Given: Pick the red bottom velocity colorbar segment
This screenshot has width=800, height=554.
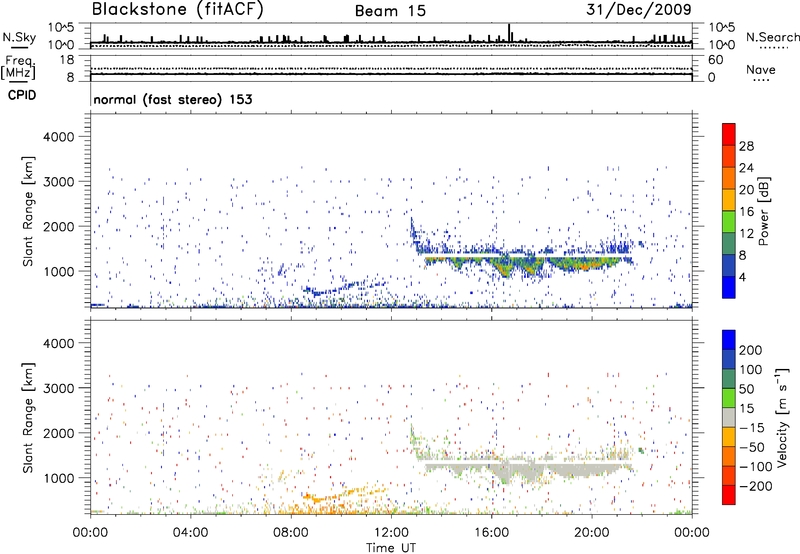Looking at the screenshot, I should 729,495.
